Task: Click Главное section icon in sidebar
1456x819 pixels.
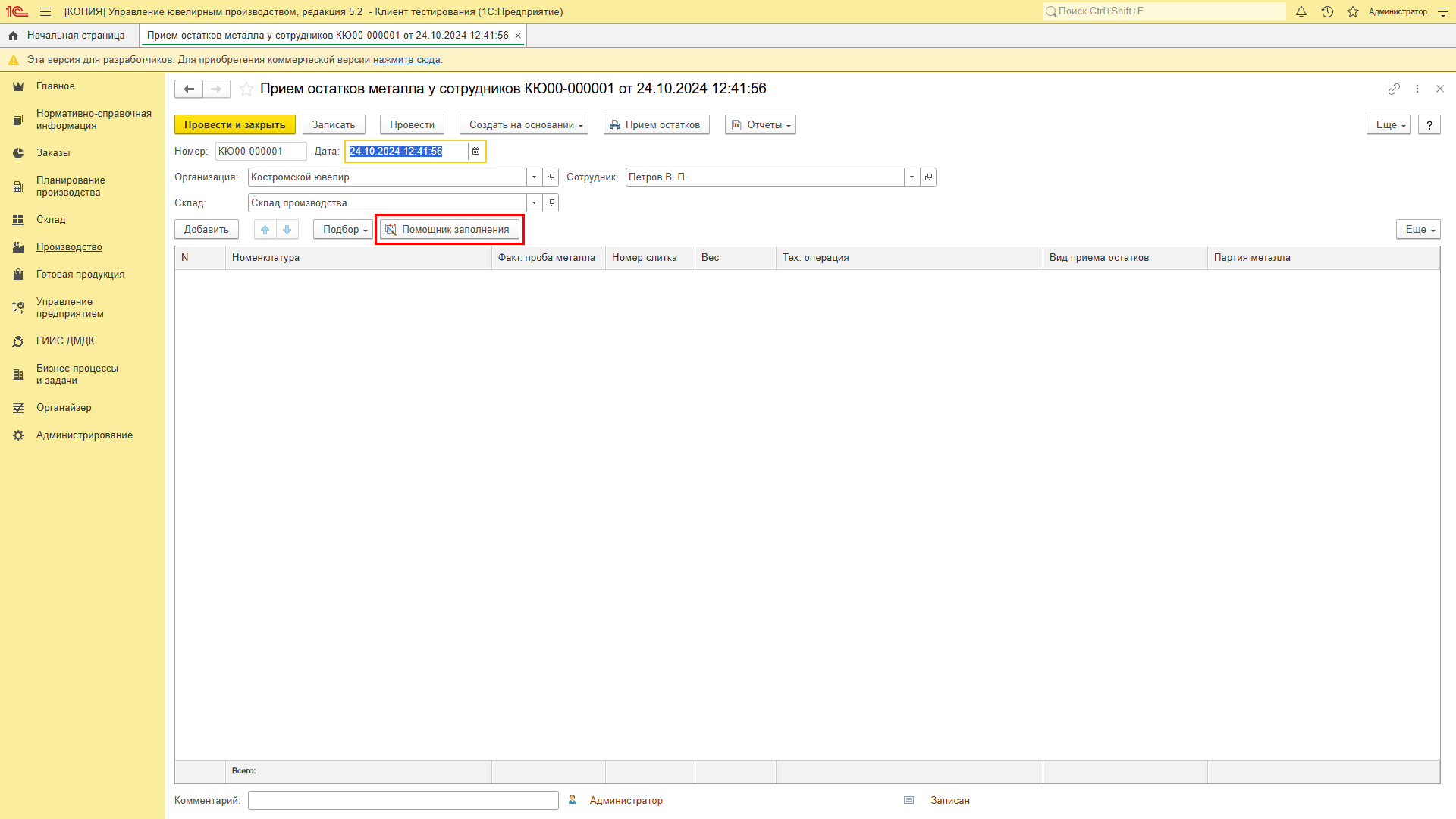Action: click(18, 86)
